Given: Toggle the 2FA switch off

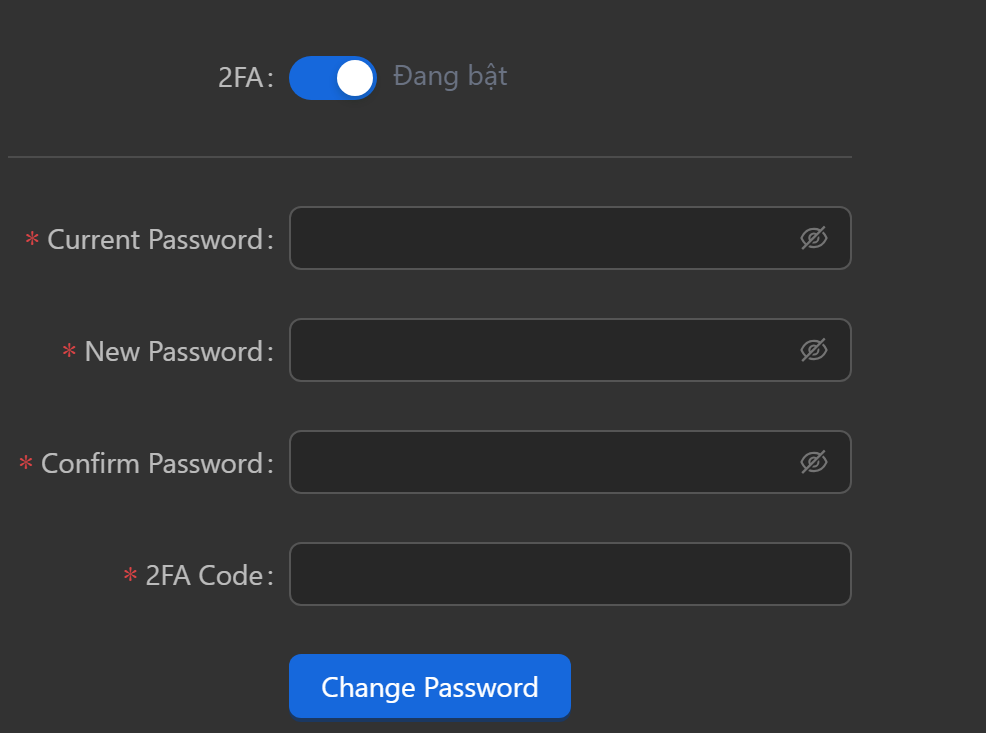Looking at the screenshot, I should tap(332, 78).
